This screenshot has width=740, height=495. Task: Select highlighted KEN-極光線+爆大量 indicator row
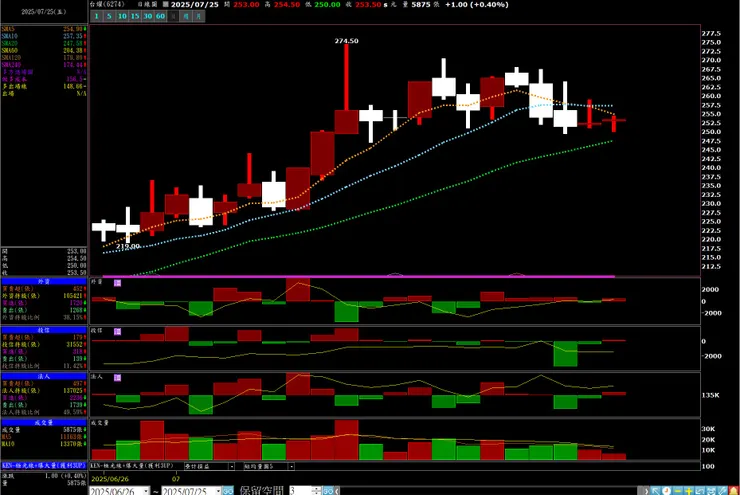43,465
